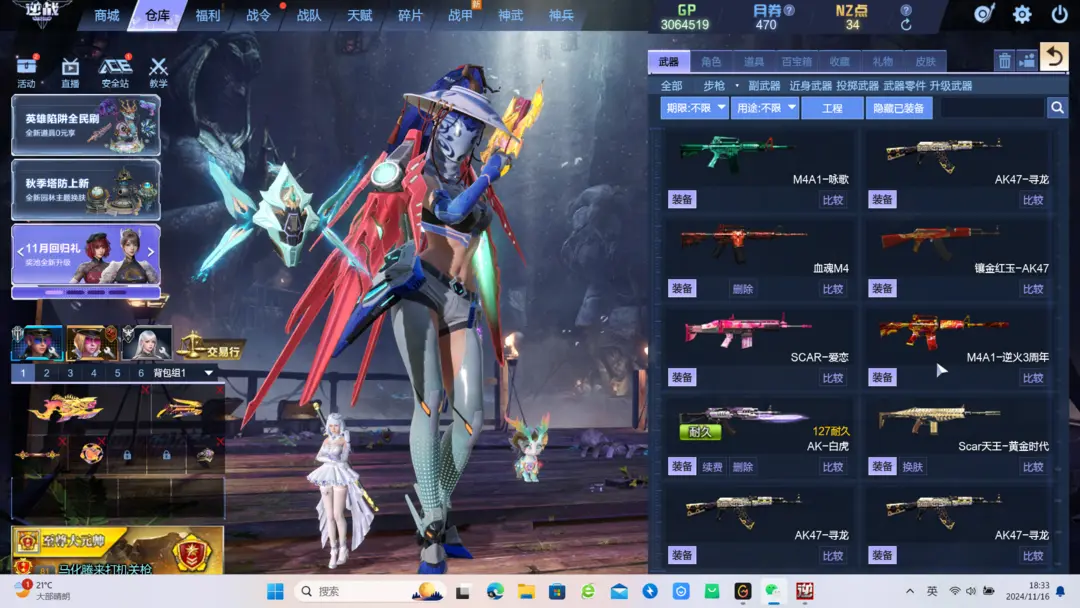Click the return arrow back button
Screen dimensions: 1080x608
(x=1054, y=56)
